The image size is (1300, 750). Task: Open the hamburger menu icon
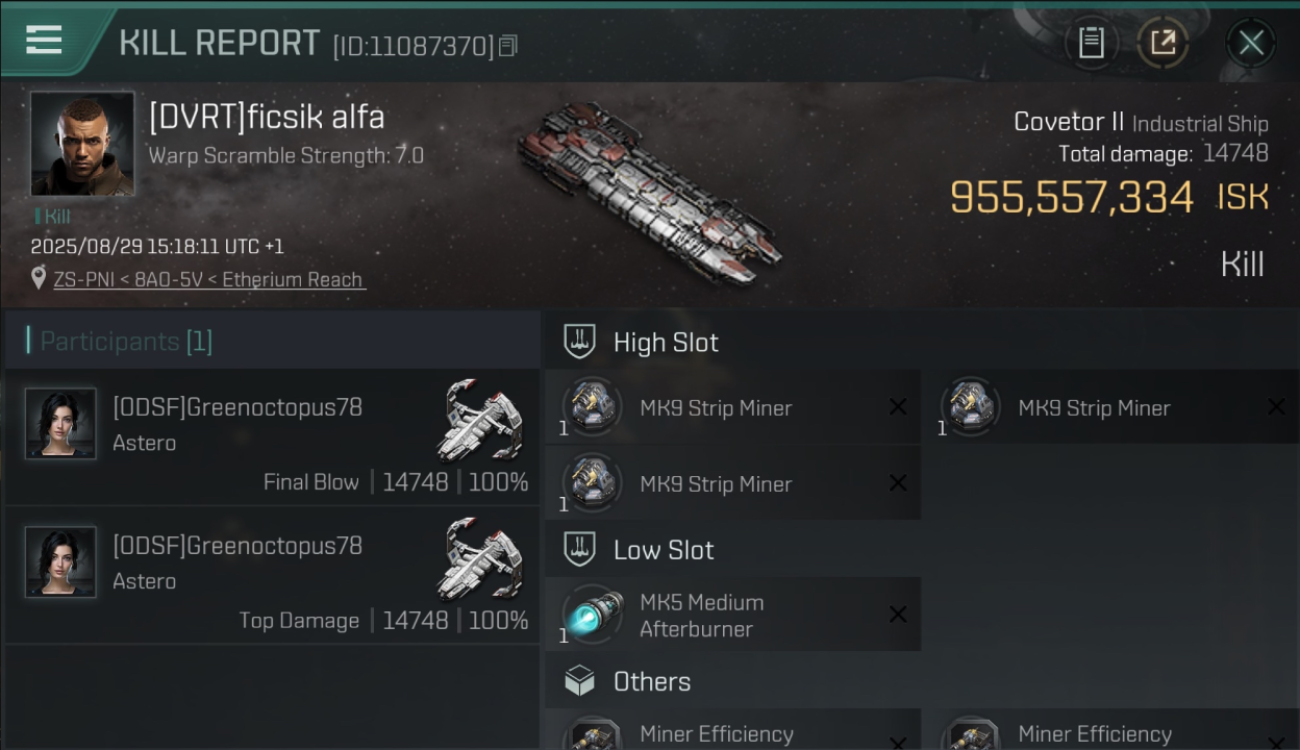(x=44, y=40)
